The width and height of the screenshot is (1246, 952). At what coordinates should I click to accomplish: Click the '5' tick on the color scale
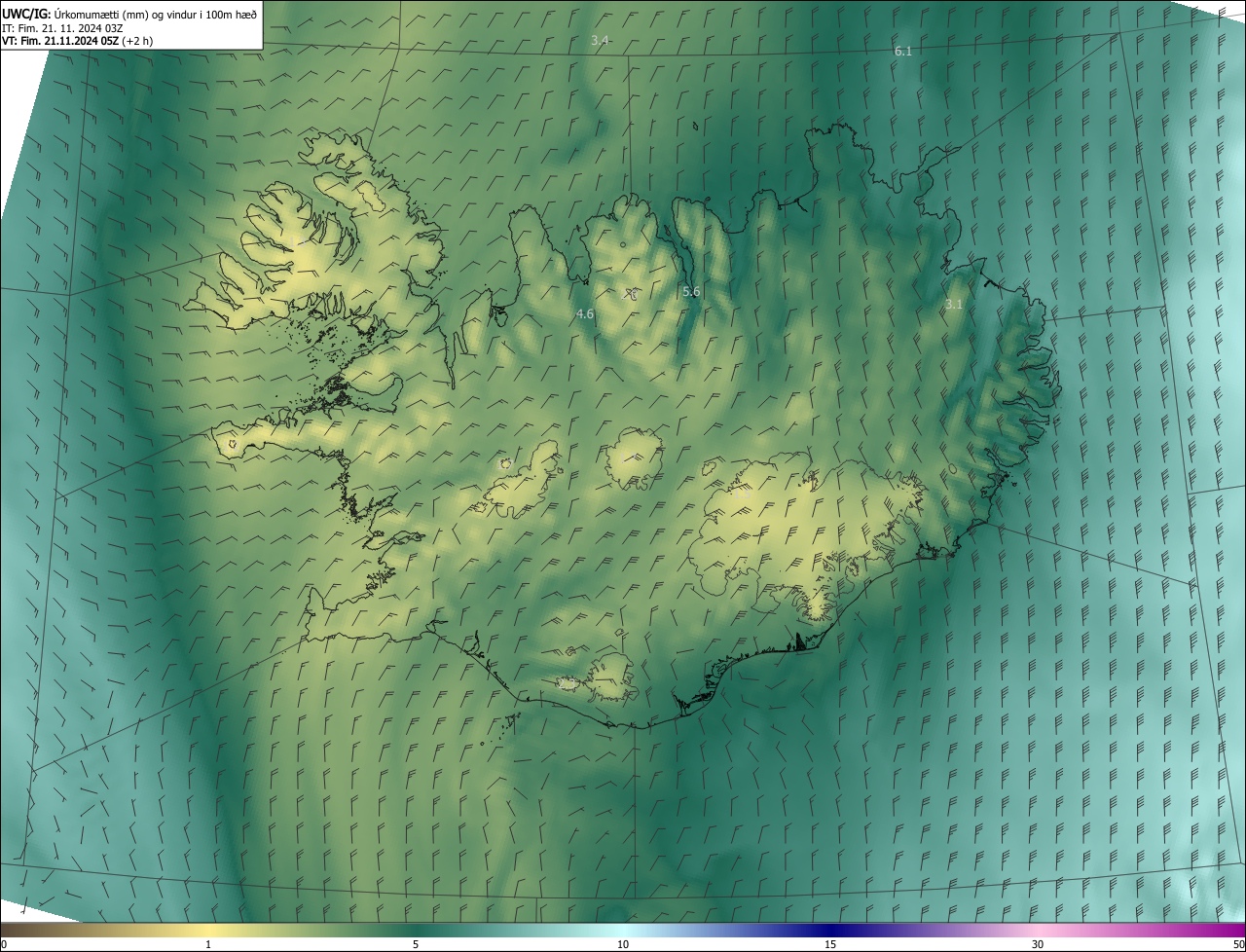tap(416, 944)
